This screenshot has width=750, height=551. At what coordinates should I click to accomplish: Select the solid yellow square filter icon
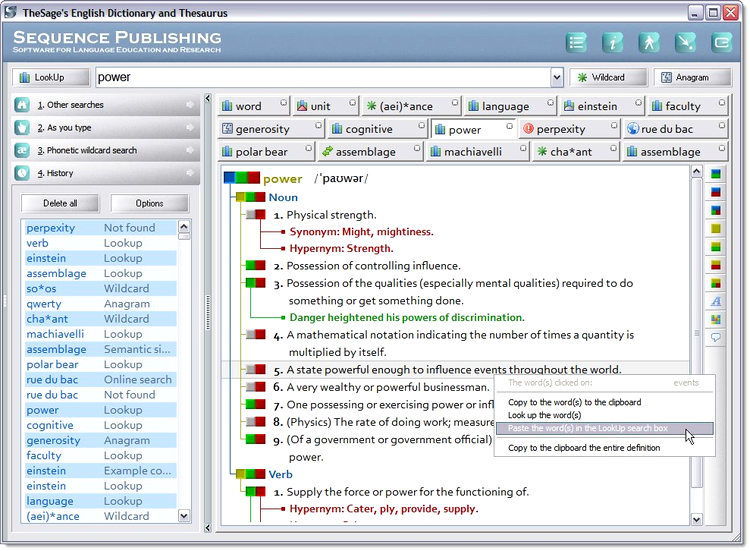click(x=716, y=228)
